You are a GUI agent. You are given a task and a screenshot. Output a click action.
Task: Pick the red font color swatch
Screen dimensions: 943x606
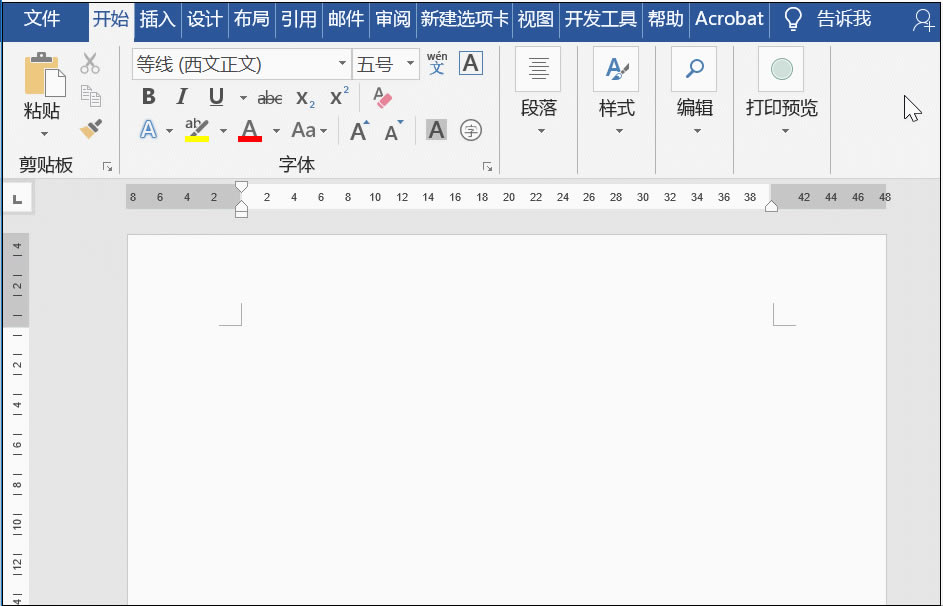[250, 130]
